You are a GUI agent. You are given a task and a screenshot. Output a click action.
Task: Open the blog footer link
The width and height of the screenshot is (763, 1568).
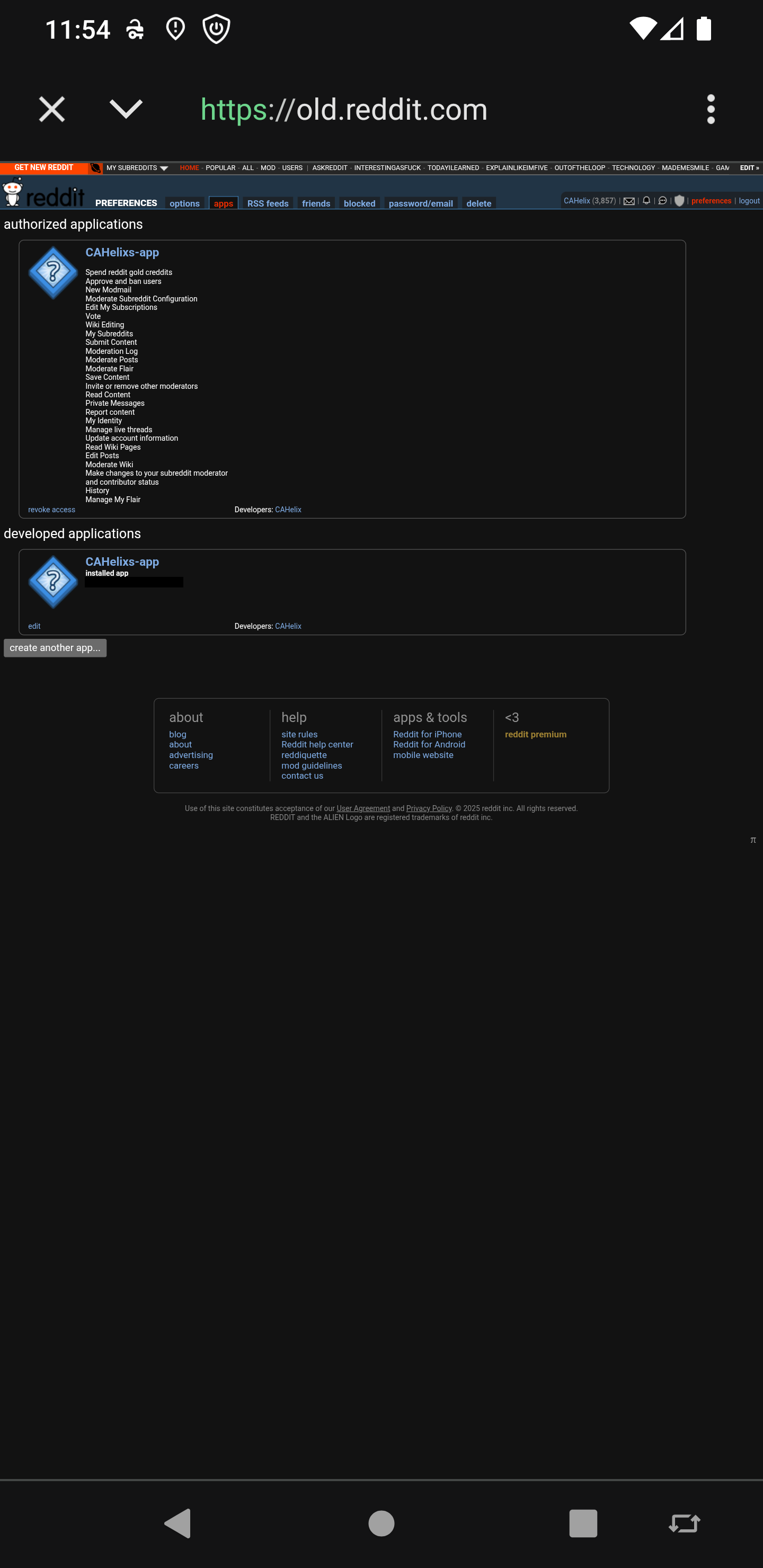[178, 734]
